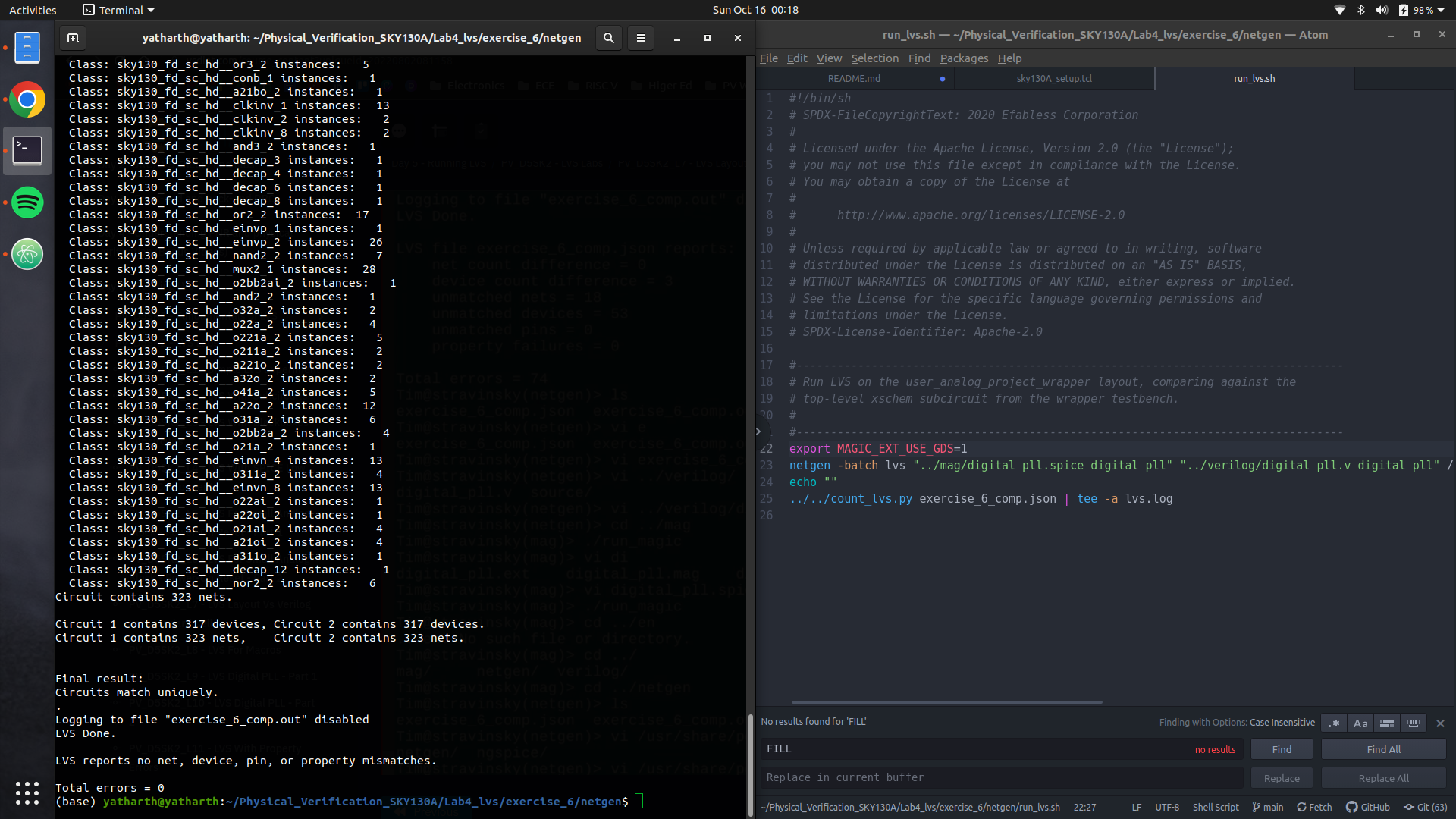The height and width of the screenshot is (819, 1456).
Task: Switch to sky130A_setup.tcl tab
Action: [x=1054, y=79]
